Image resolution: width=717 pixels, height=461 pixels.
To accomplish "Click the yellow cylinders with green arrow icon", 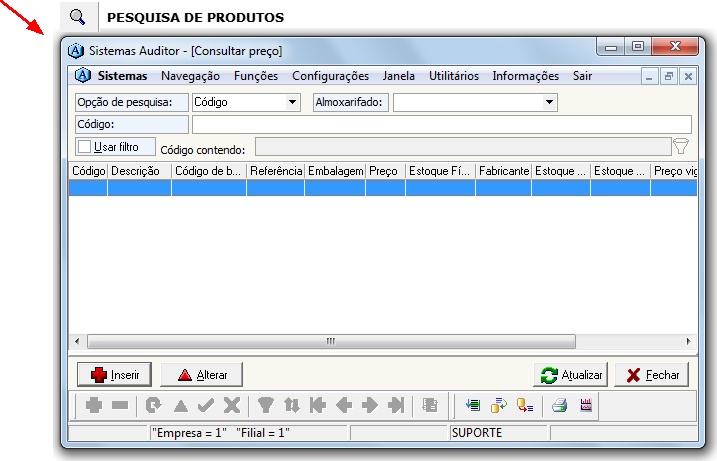I will (499, 405).
